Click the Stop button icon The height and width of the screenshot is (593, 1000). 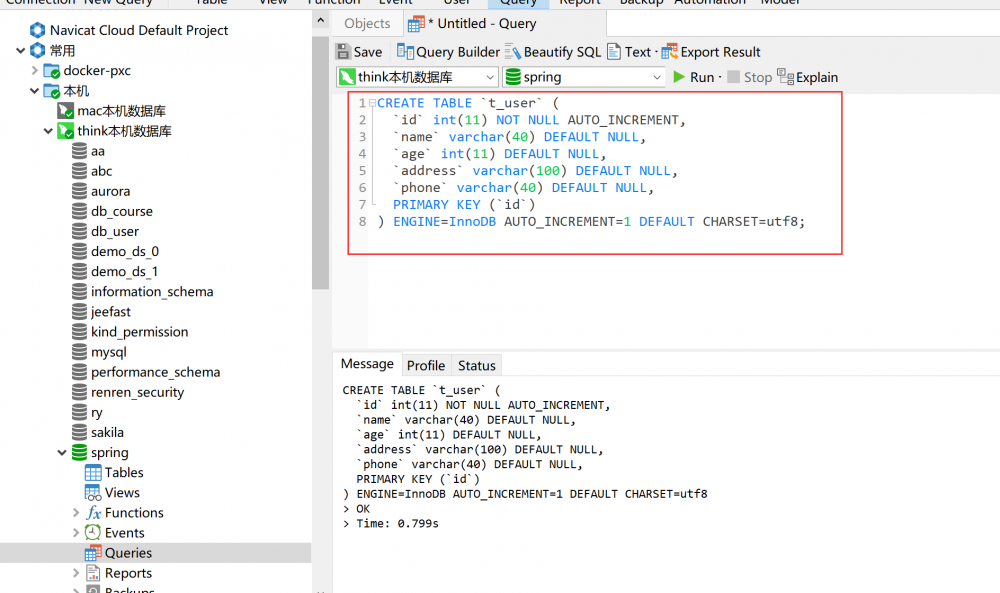[x=733, y=77]
